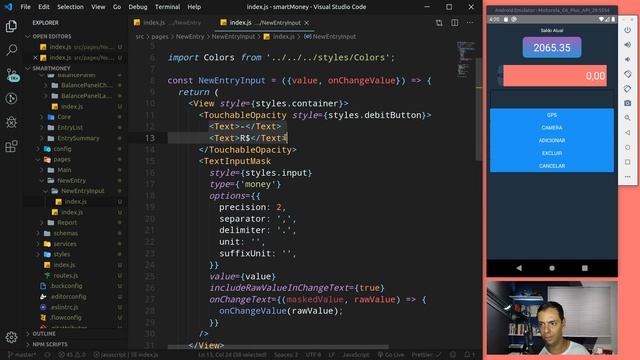Viewport: 640px width, 360px height.
Task: Click Synchronize Changes icon in status bar
Action: point(47,355)
